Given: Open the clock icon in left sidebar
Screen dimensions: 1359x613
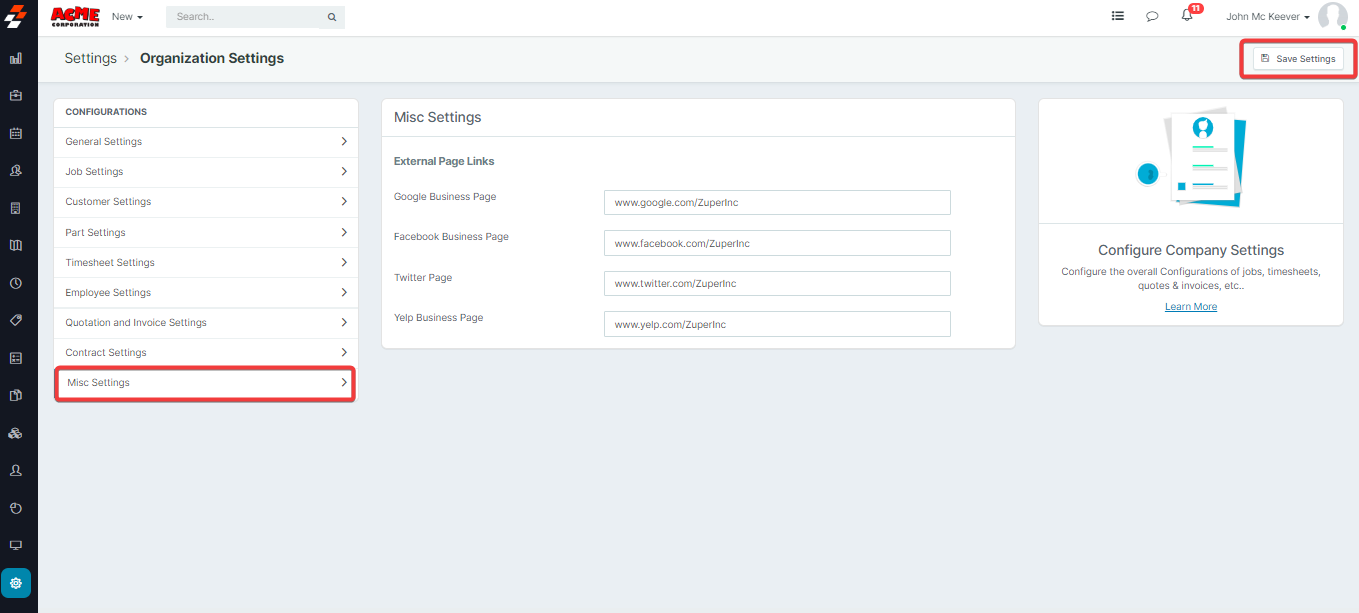Looking at the screenshot, I should [x=16, y=283].
